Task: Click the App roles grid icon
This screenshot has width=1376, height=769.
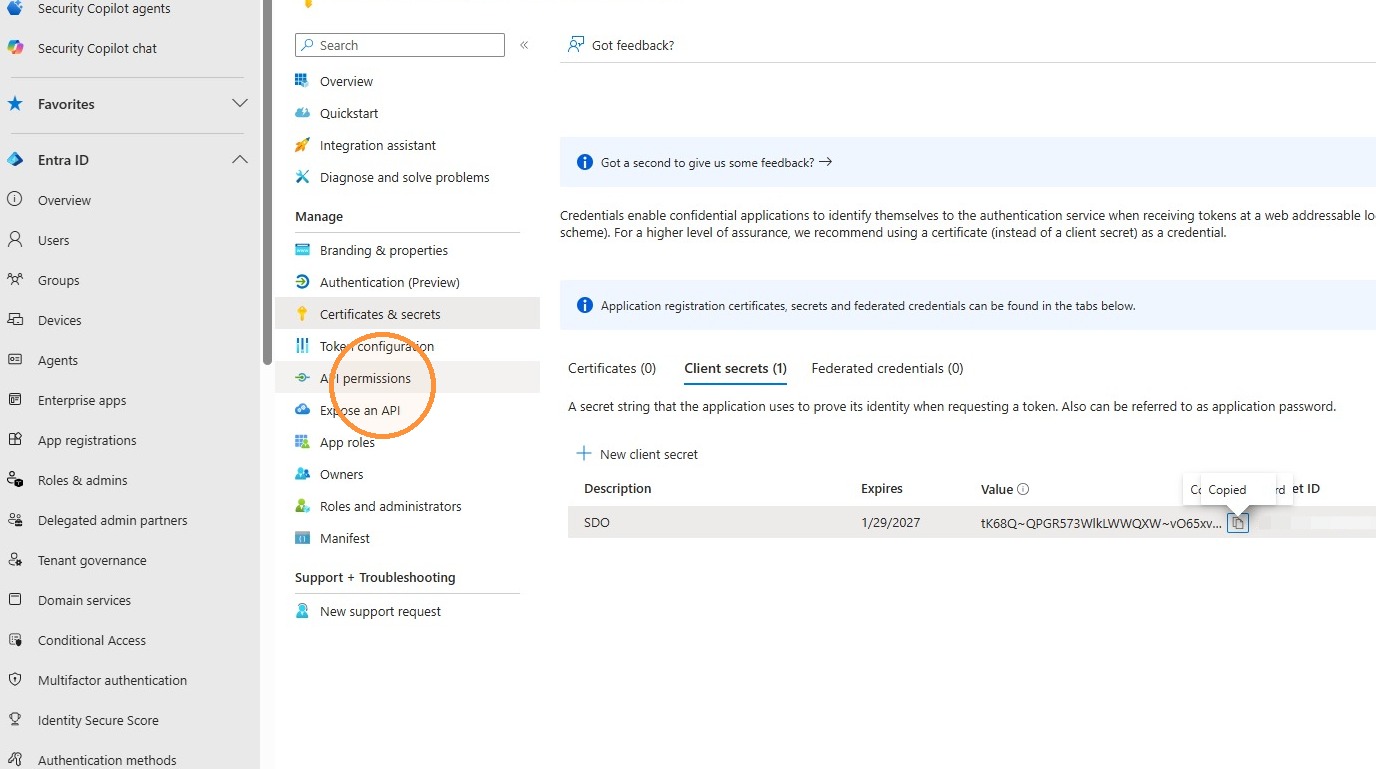Action: 302,442
